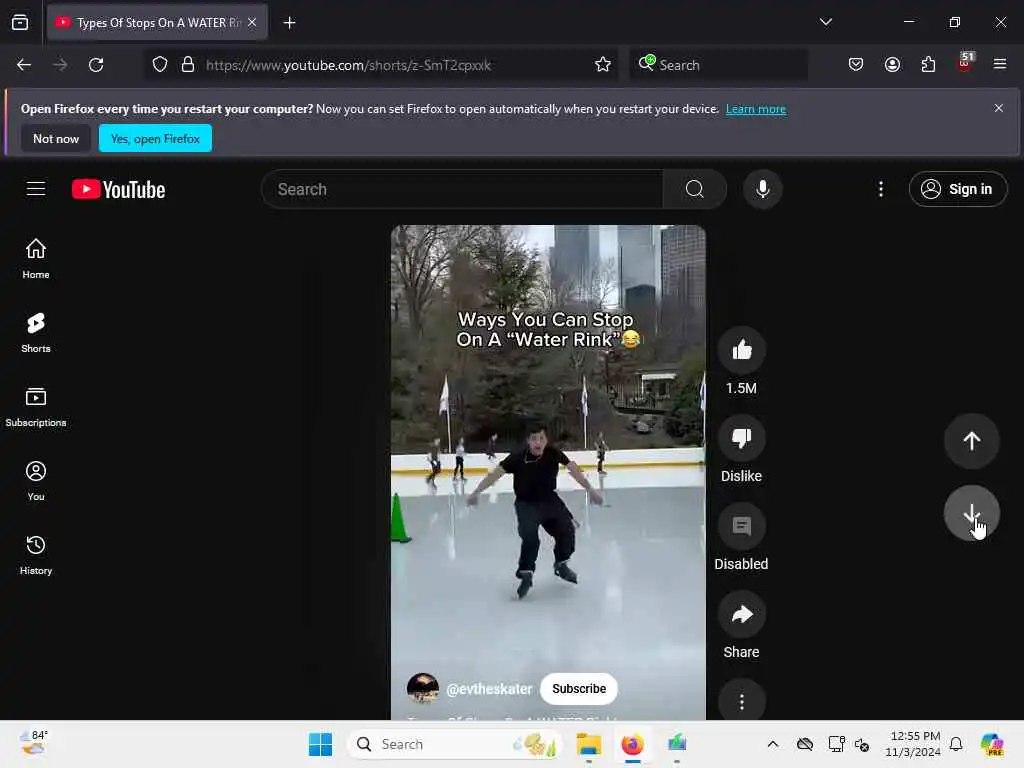Close the Types Of Stops tab
This screenshot has height=768, width=1024.
coord(252,23)
